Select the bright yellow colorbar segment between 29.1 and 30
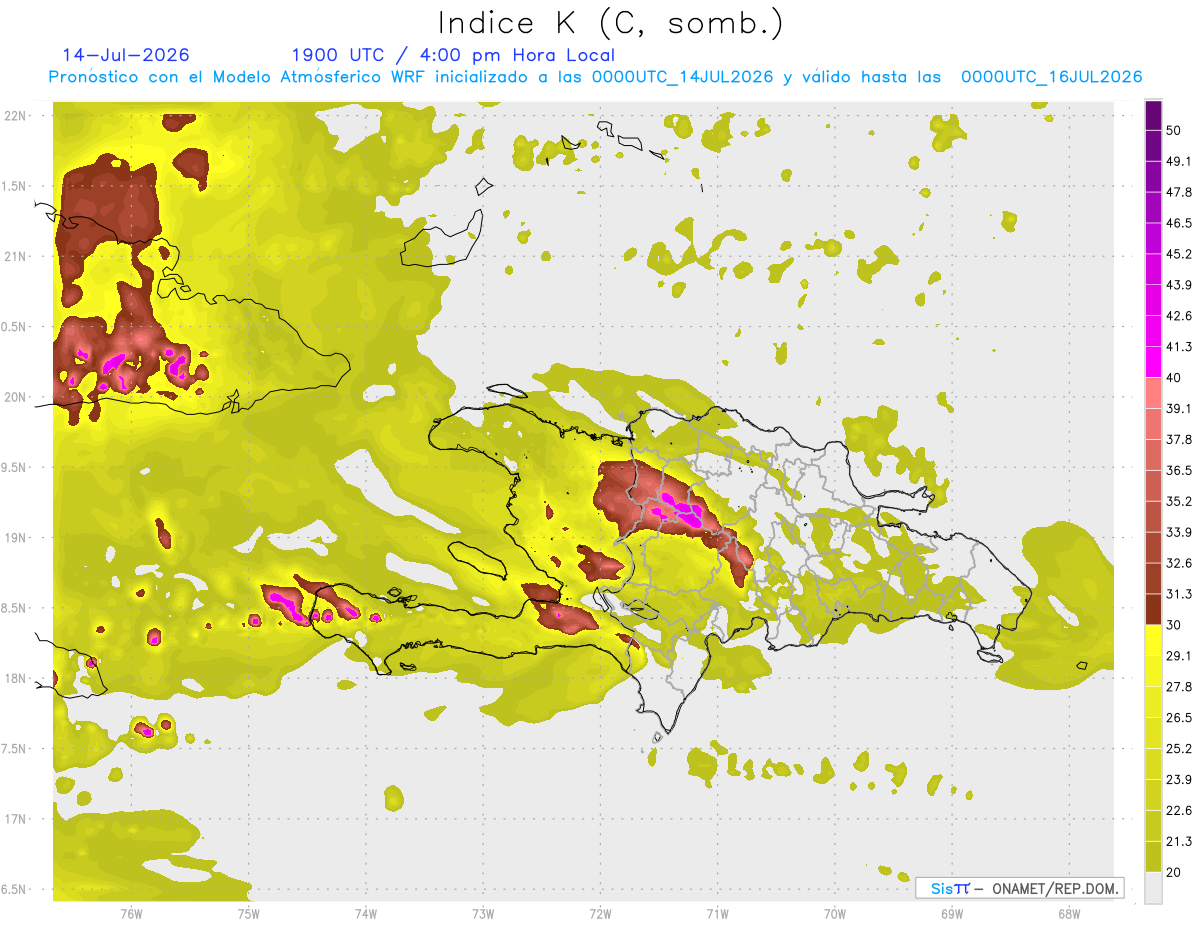 click(x=1153, y=640)
